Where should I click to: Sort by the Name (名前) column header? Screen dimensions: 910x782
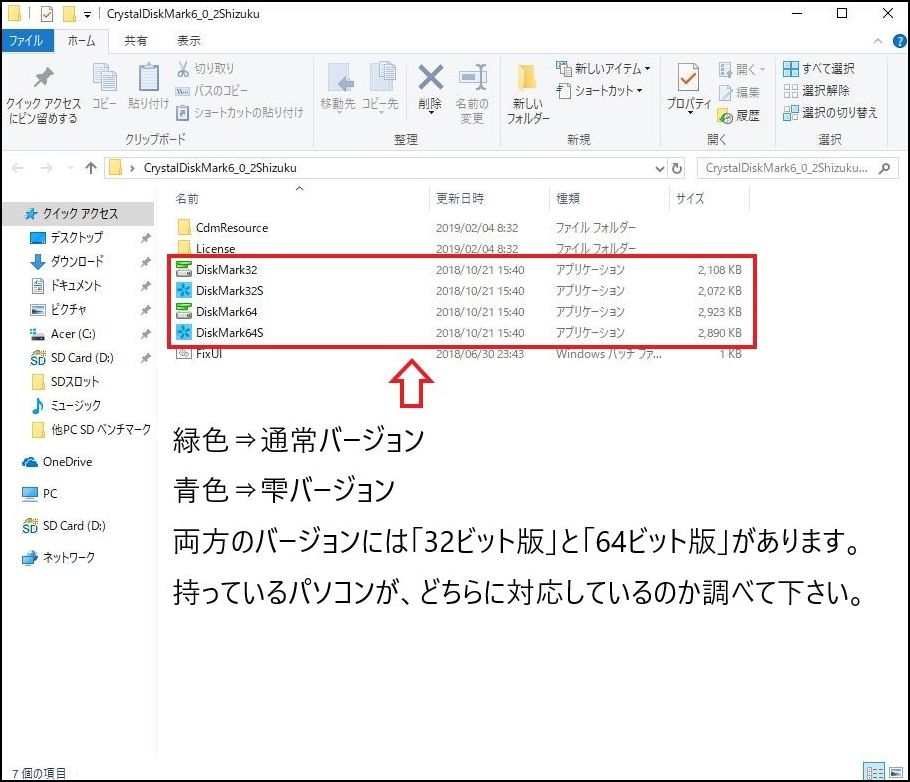click(187, 199)
